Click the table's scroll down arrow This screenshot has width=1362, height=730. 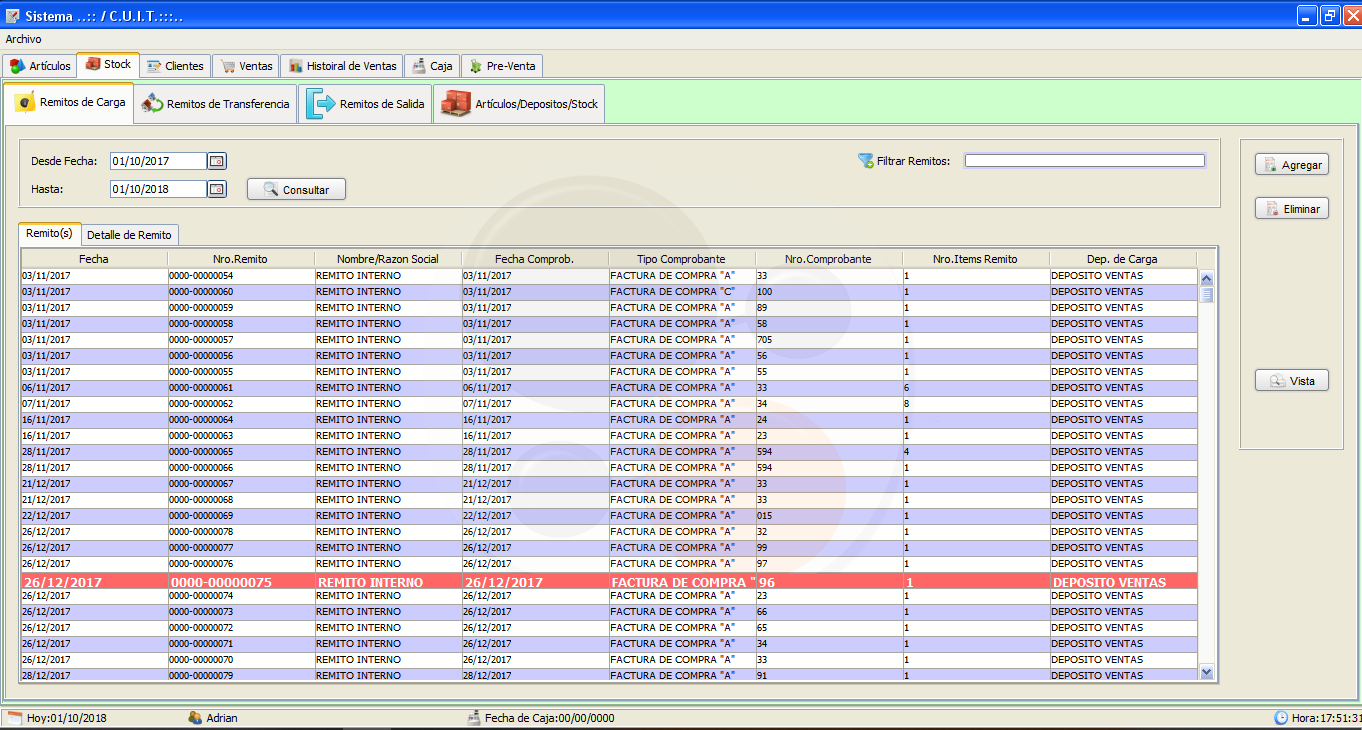tap(1206, 673)
